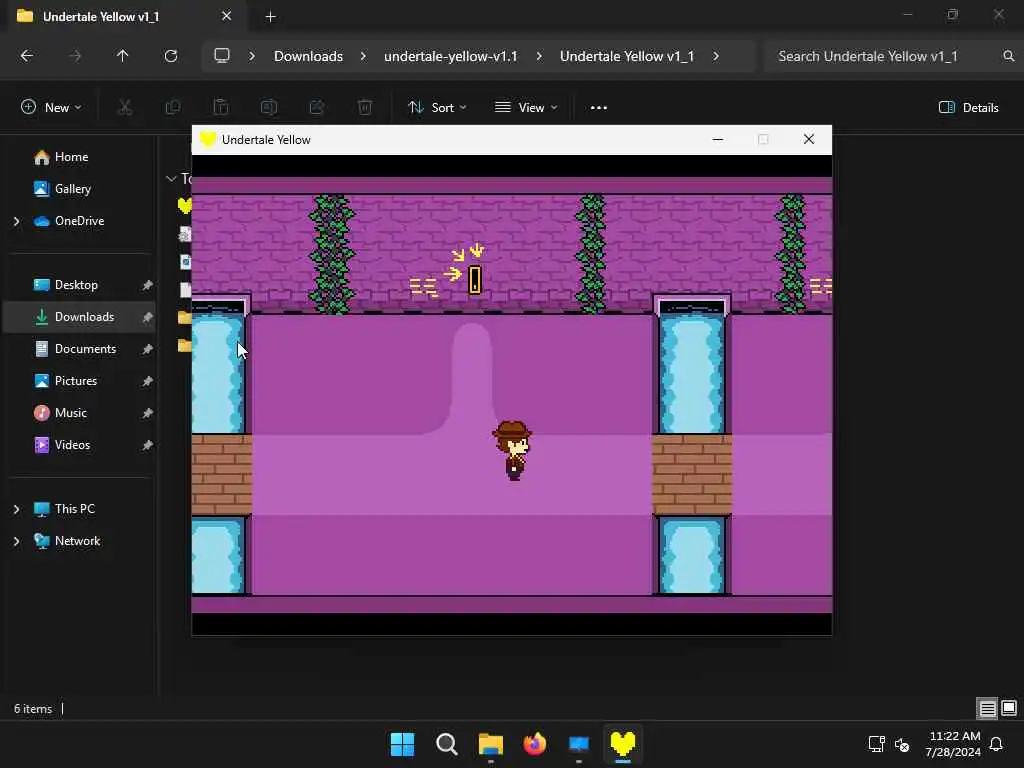
Task: Collapse the file group header chevron
Action: [x=171, y=178]
